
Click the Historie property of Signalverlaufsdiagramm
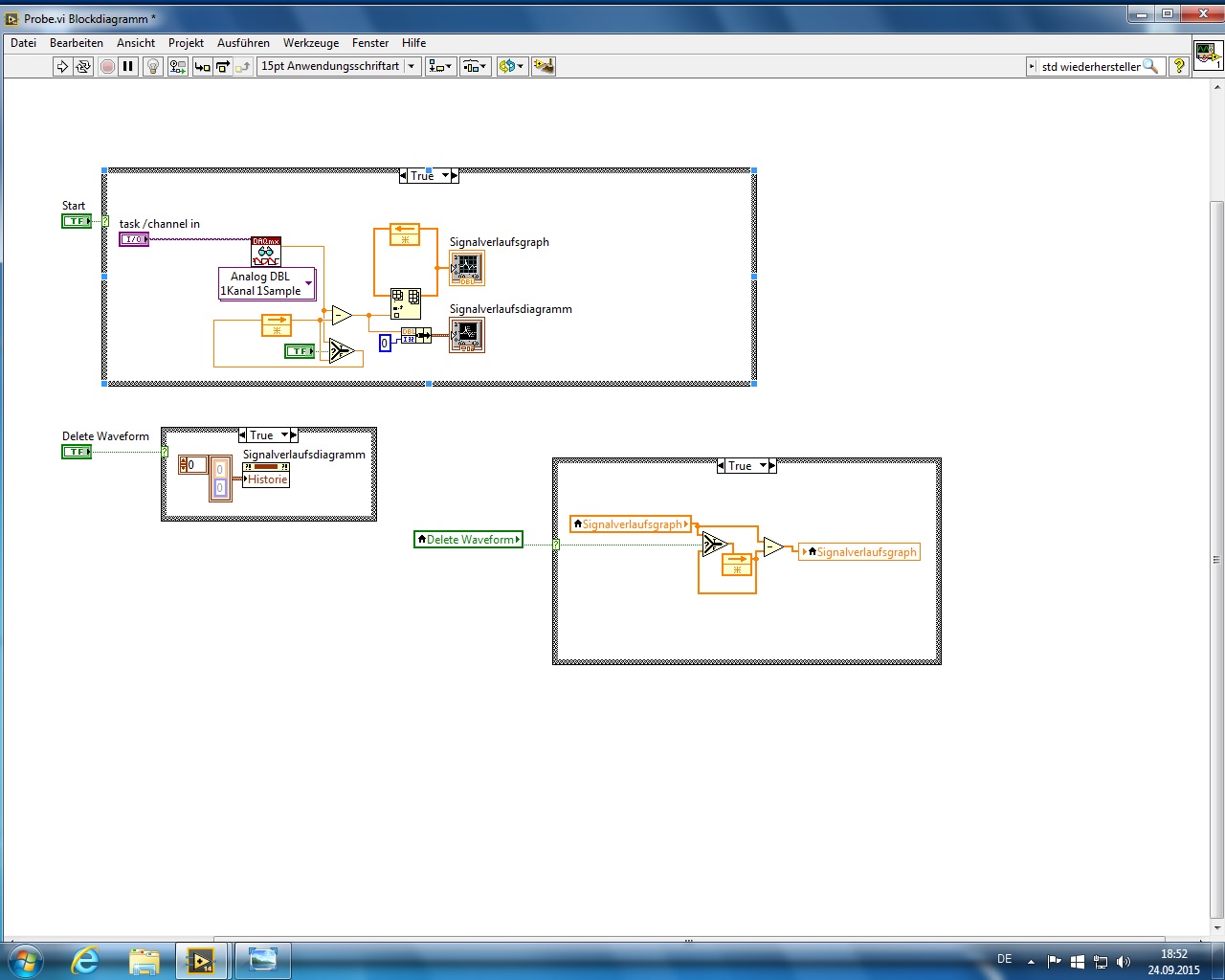click(x=267, y=479)
